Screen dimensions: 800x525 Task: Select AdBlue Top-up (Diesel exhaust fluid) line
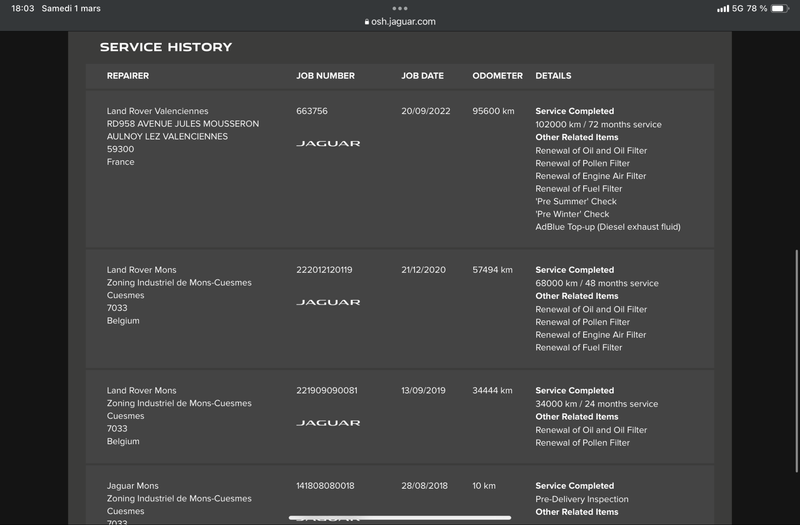pyautogui.click(x=608, y=227)
